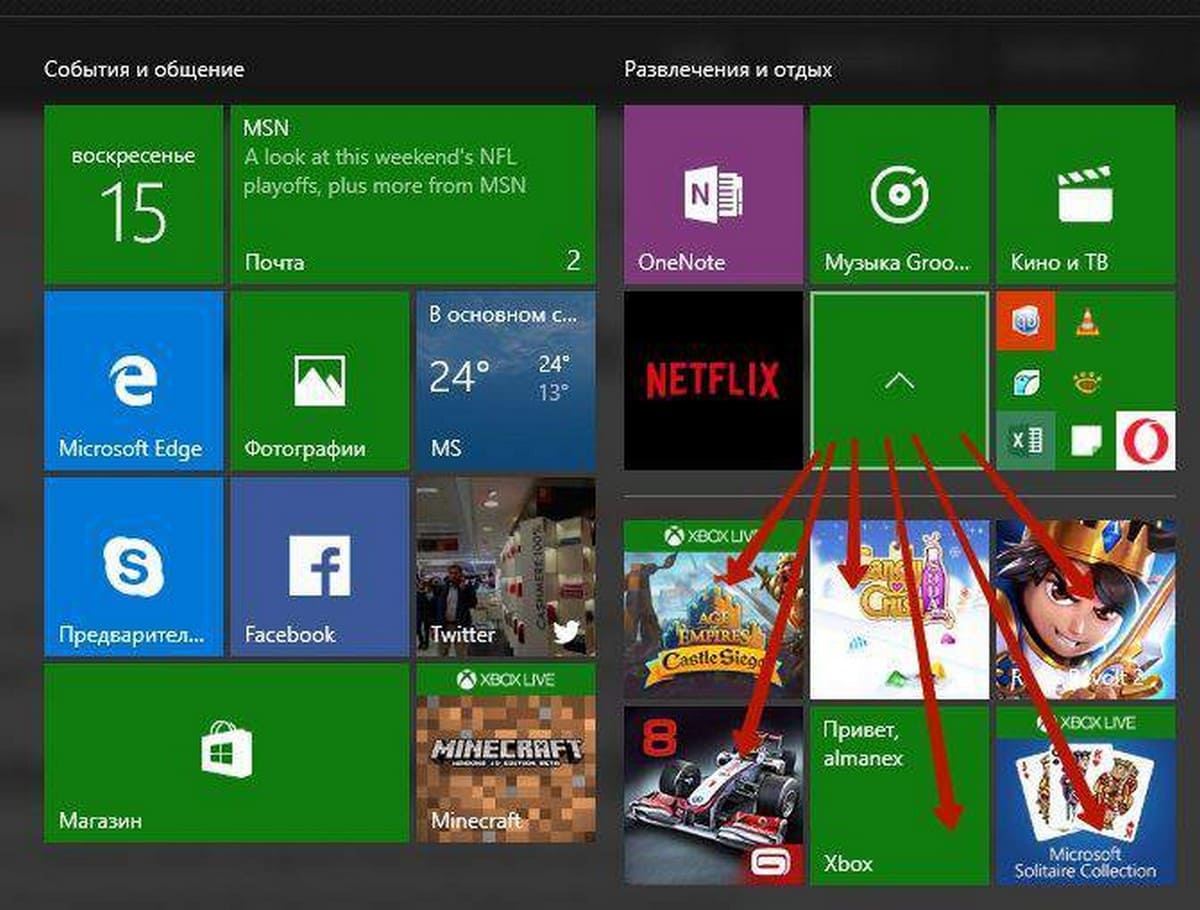Open the Магазин store tile
This screenshot has width=1200, height=910.
coord(227,753)
